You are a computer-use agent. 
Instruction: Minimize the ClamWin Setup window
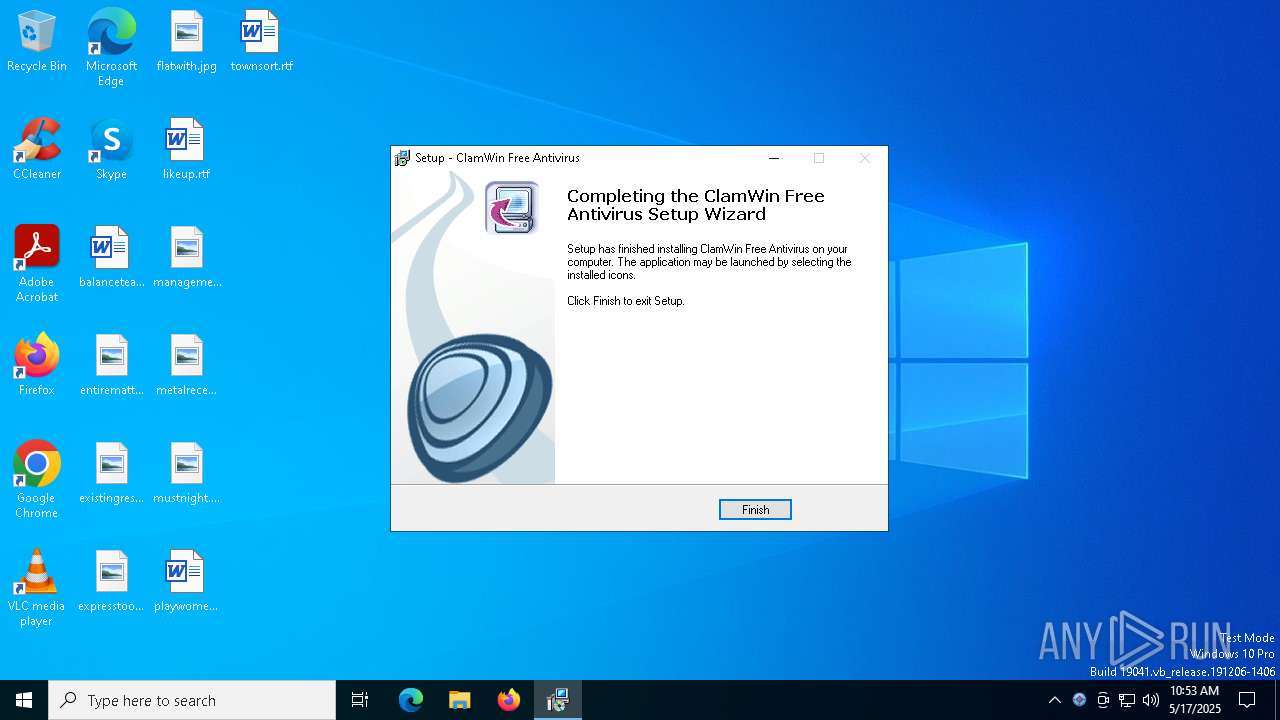coord(774,158)
